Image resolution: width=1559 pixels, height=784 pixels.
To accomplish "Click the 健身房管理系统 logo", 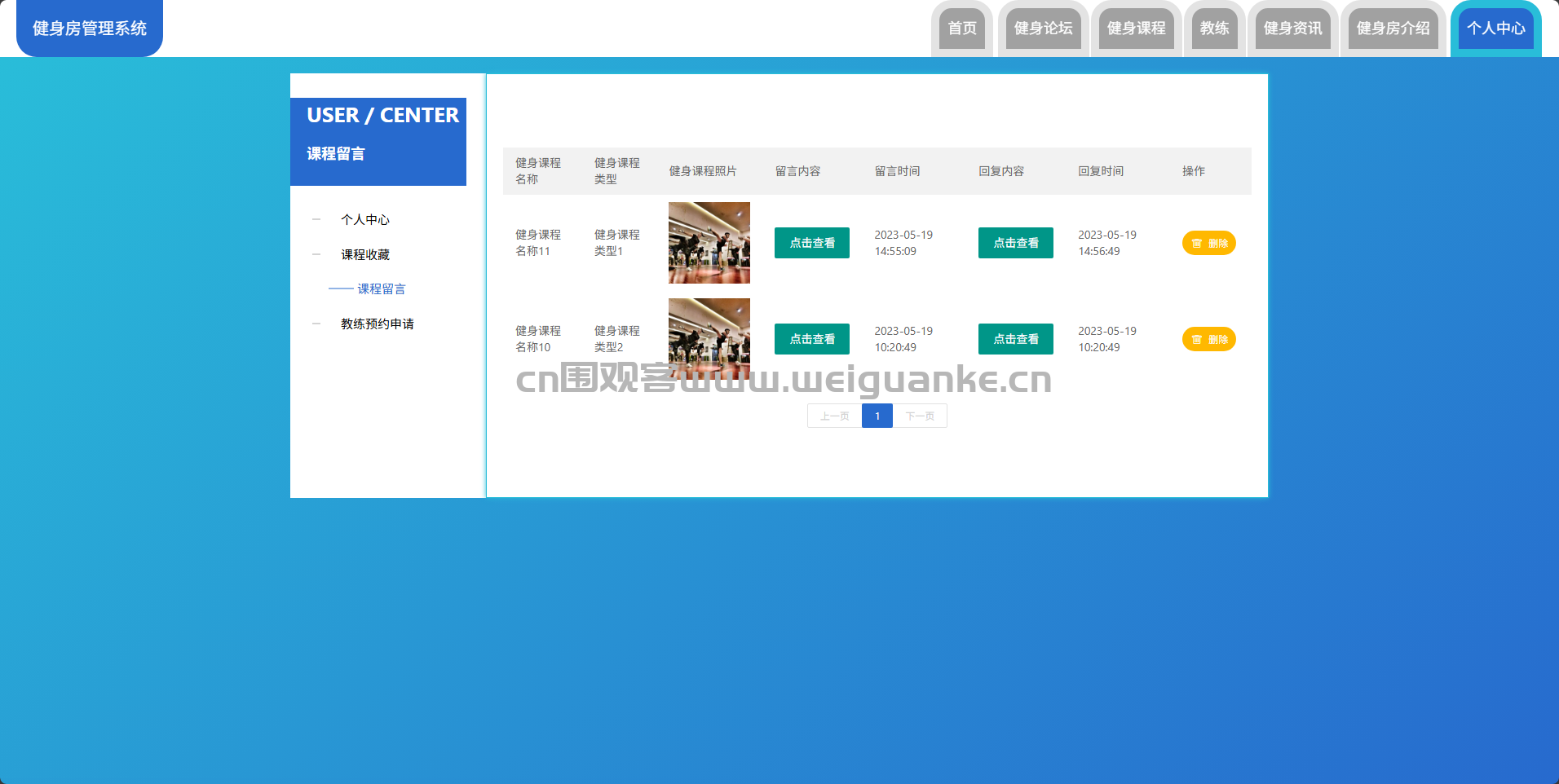I will coord(90,29).
